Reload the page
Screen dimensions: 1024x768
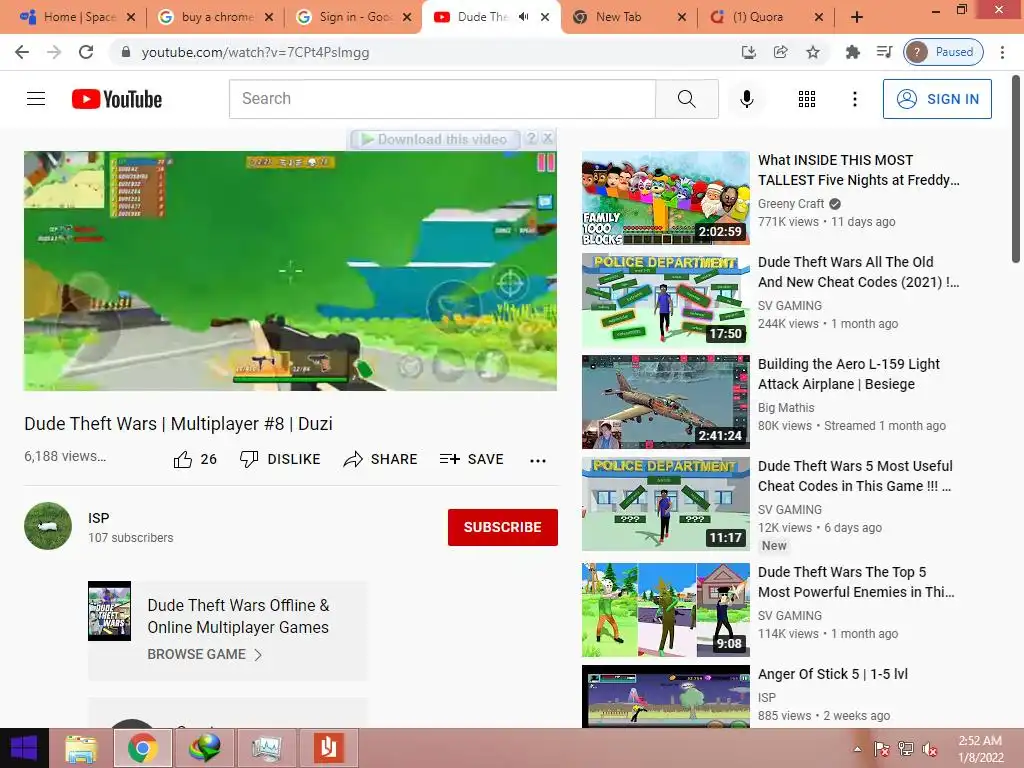tap(86, 52)
